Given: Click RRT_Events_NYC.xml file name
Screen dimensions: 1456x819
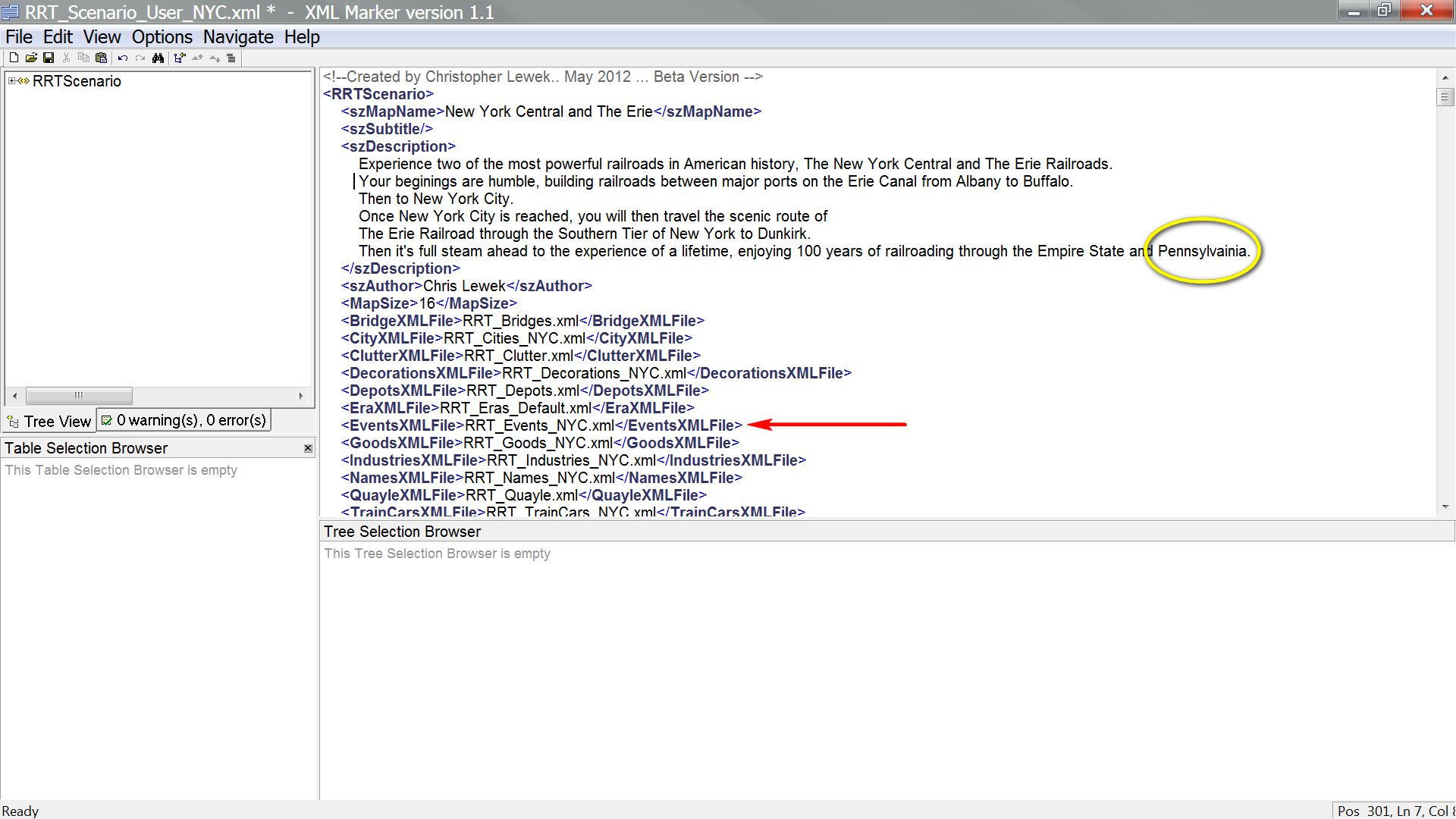Looking at the screenshot, I should [539, 425].
